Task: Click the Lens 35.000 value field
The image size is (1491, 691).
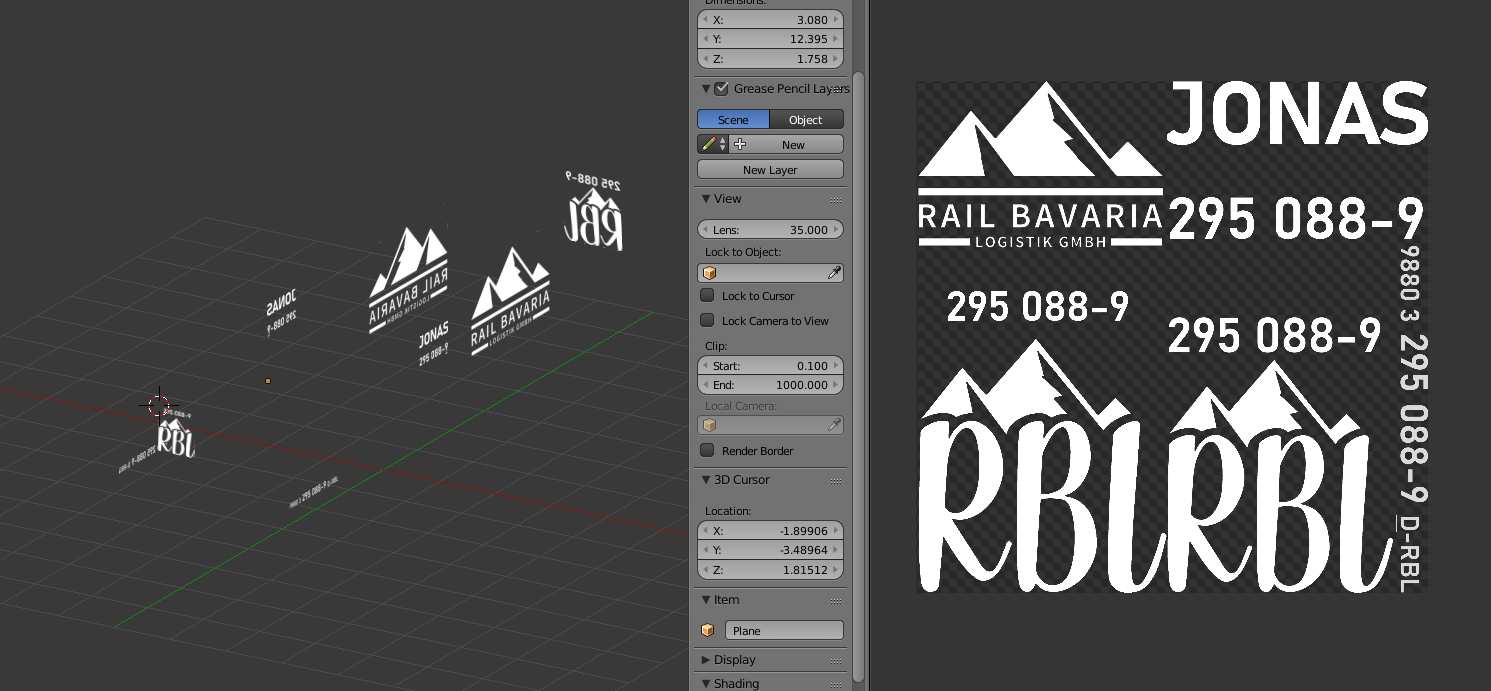Action: [x=770, y=230]
